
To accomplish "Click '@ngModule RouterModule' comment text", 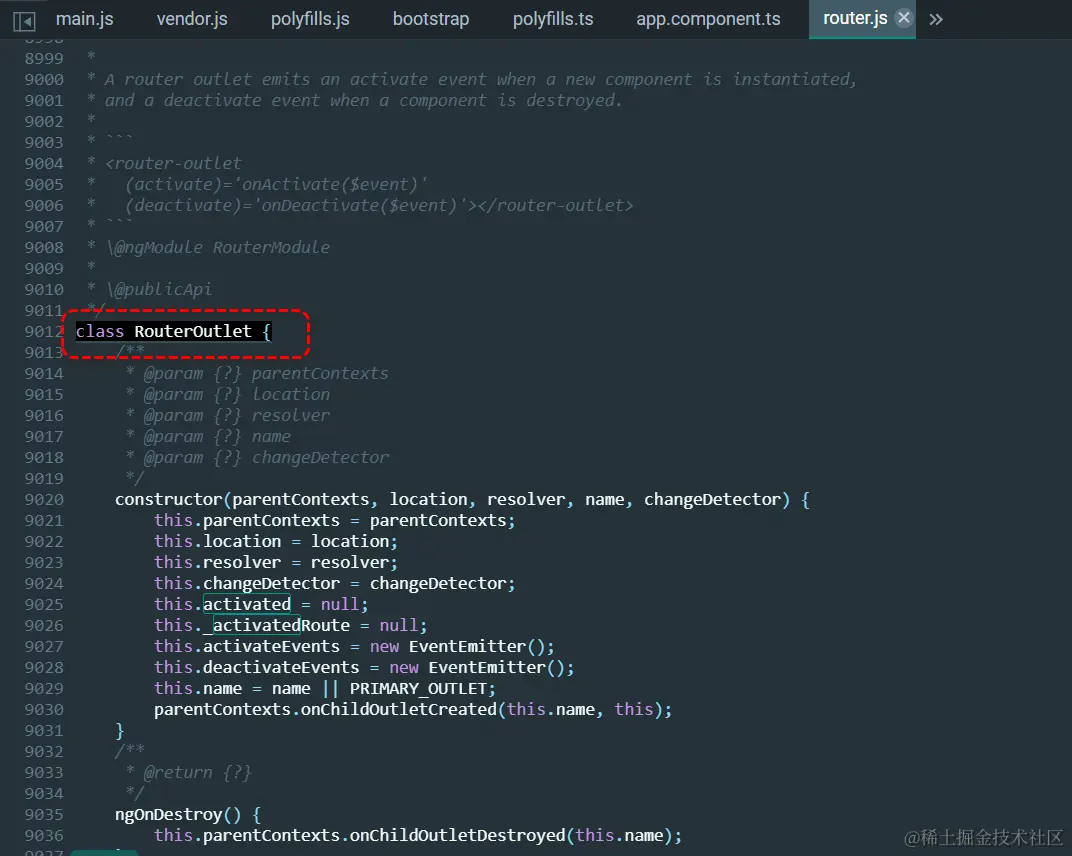I will click(222, 248).
